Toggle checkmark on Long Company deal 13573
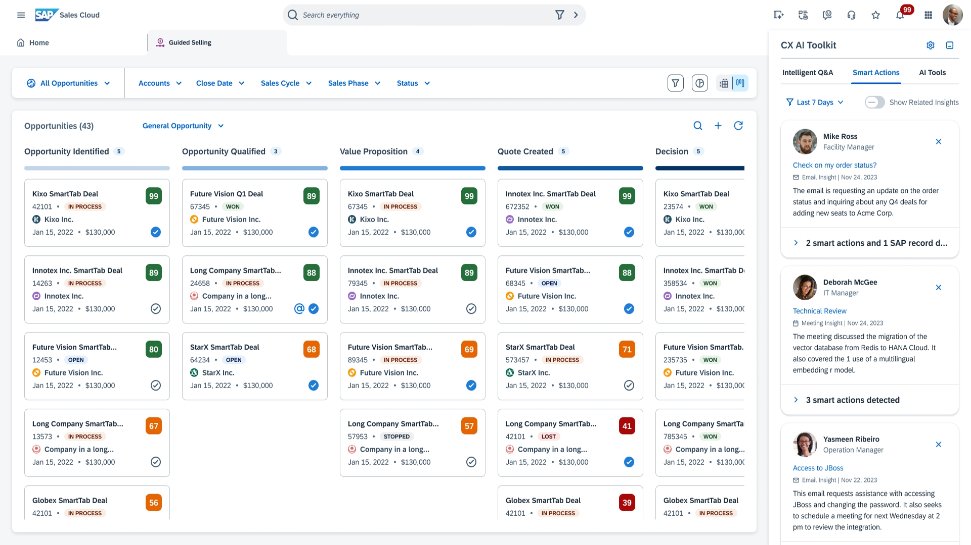 coord(155,462)
